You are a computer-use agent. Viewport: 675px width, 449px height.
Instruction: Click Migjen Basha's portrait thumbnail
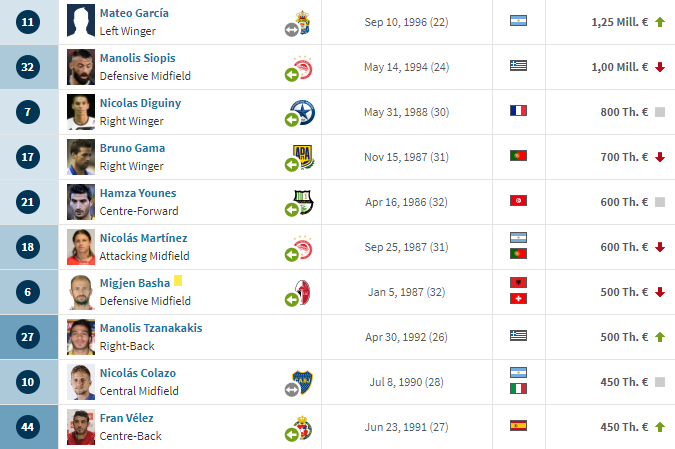(81, 292)
